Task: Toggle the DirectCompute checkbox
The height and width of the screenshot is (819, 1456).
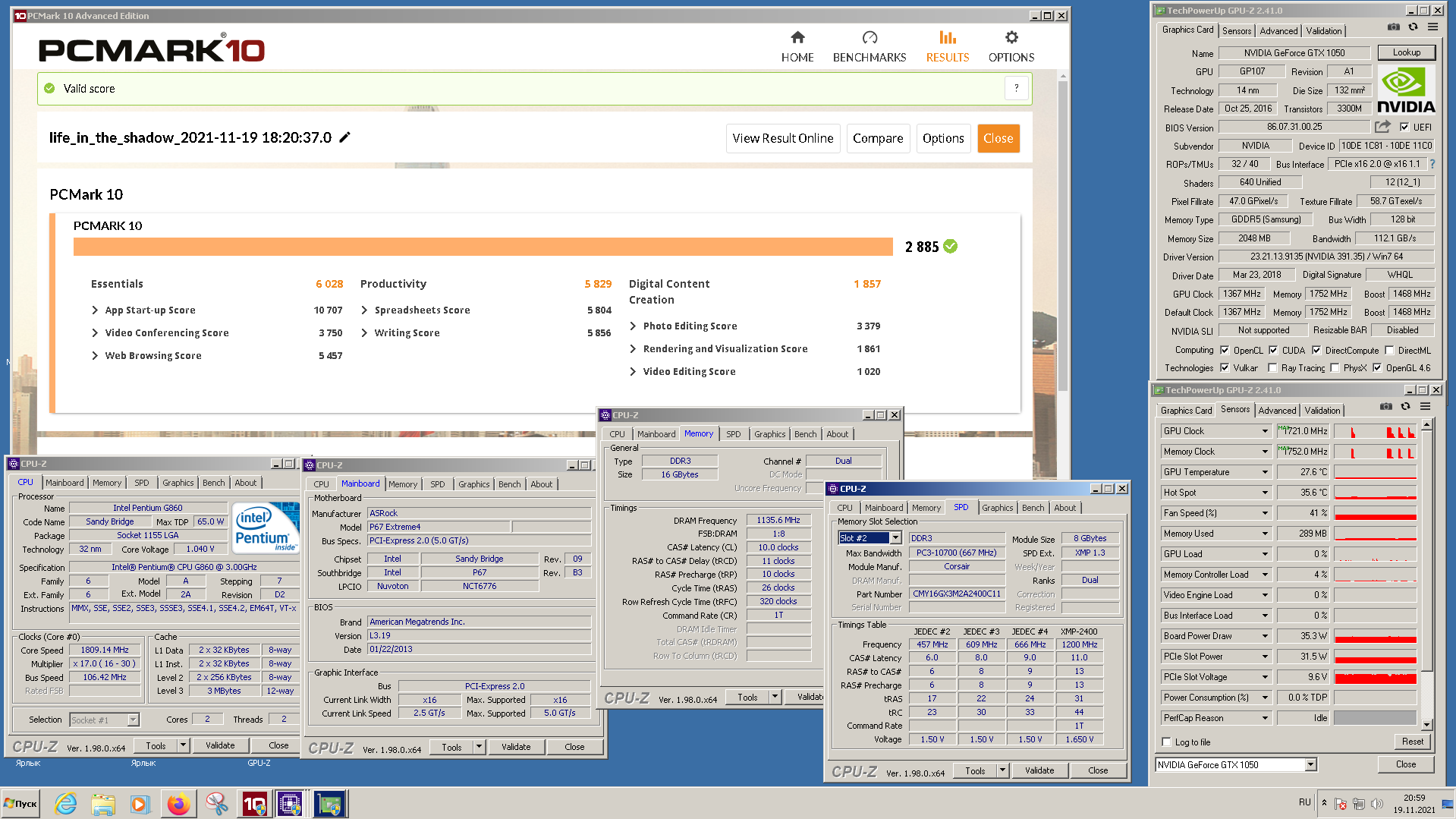Action: coord(1316,350)
